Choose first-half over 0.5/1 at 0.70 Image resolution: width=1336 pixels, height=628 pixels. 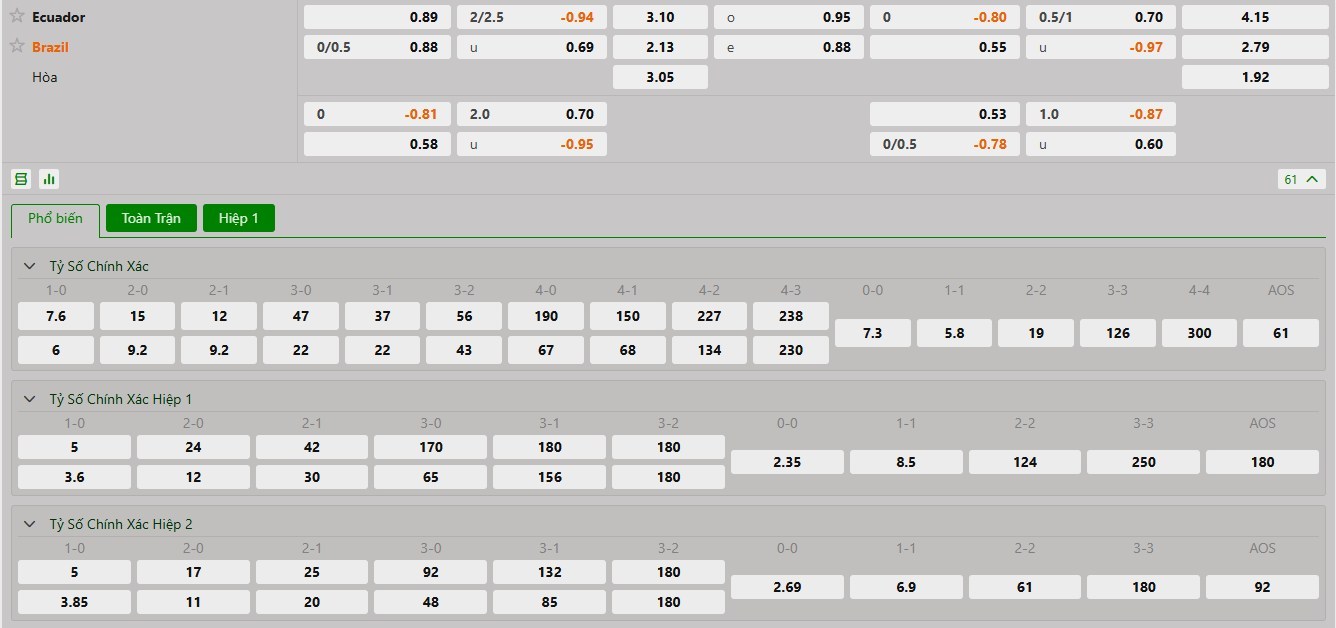click(x=1101, y=17)
